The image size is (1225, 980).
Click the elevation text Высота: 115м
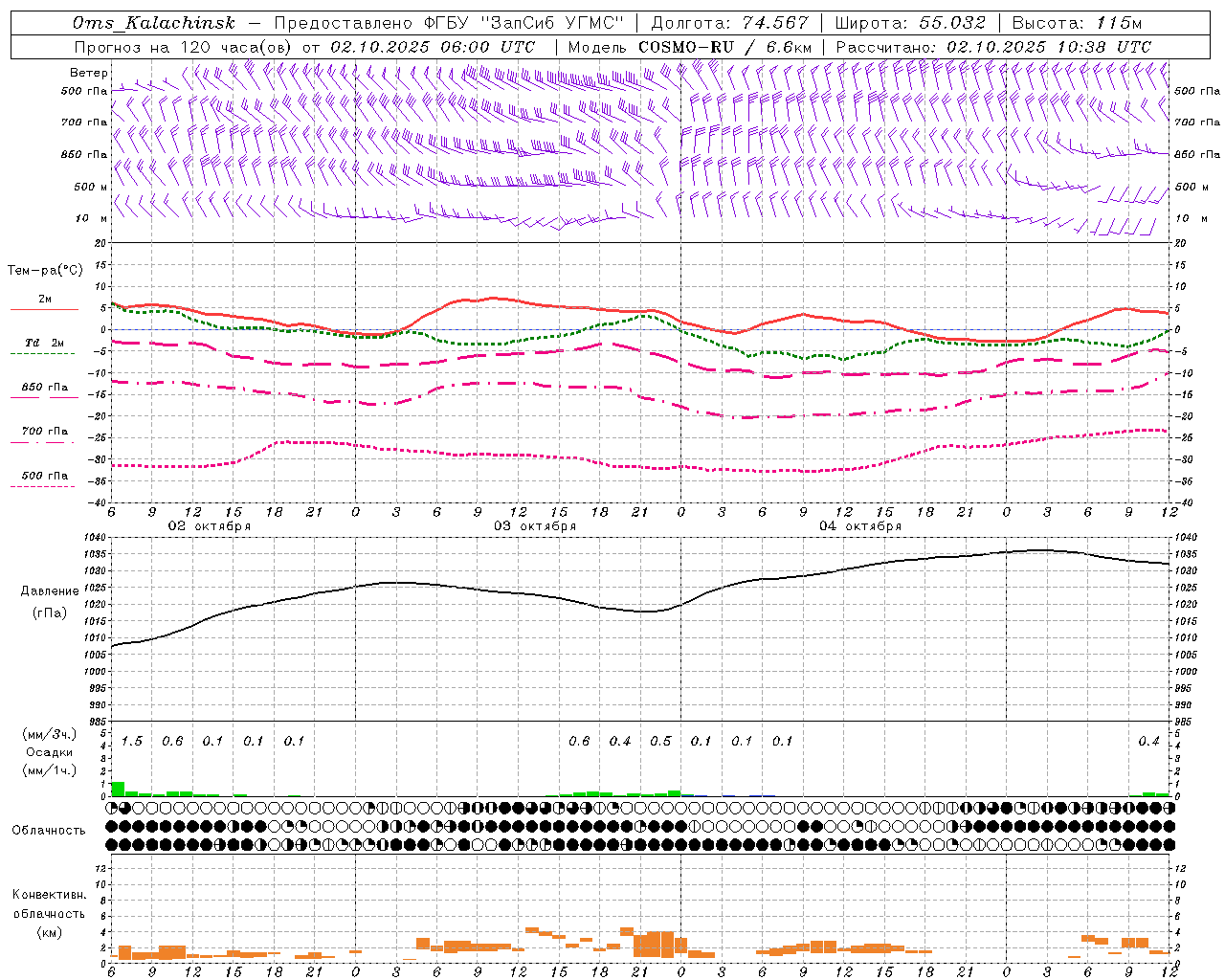tap(1076, 23)
